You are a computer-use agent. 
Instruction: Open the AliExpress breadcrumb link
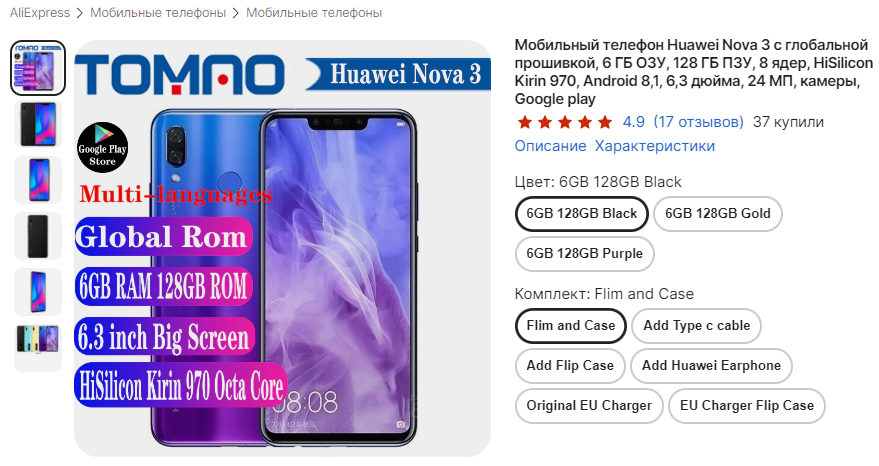tap(40, 13)
